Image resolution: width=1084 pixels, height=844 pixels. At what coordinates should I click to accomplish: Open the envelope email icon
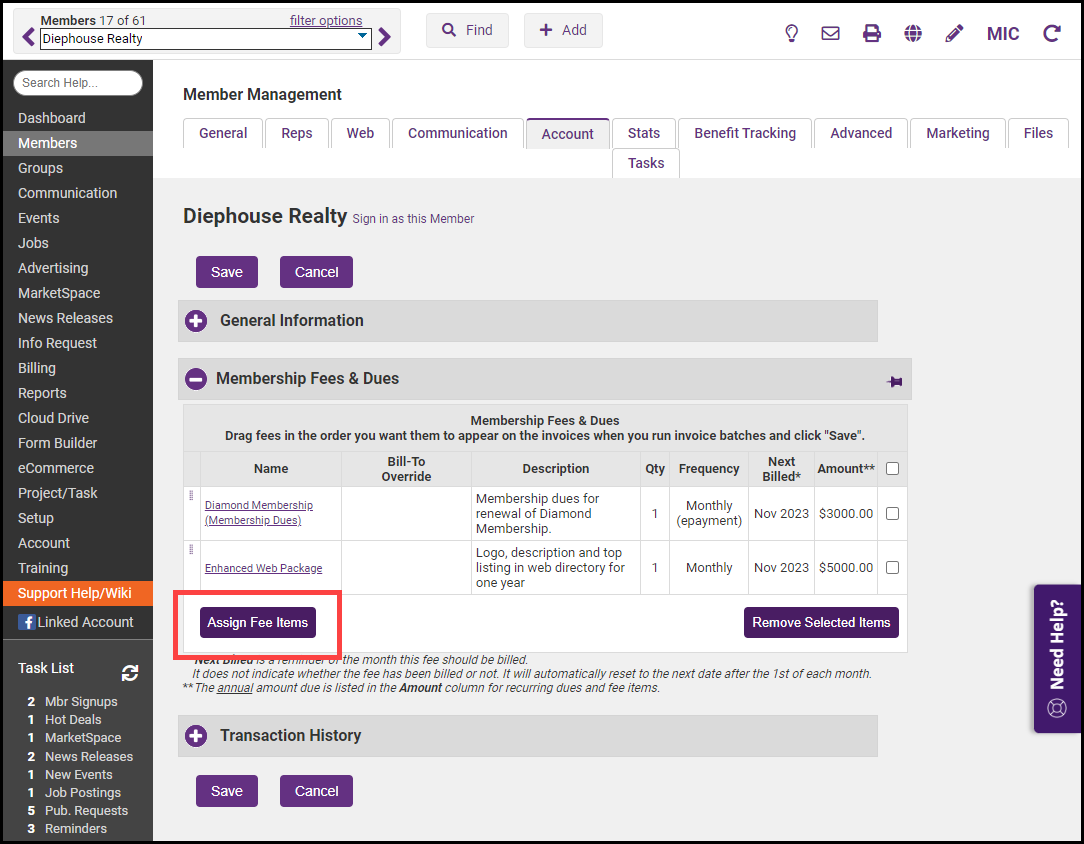830,33
